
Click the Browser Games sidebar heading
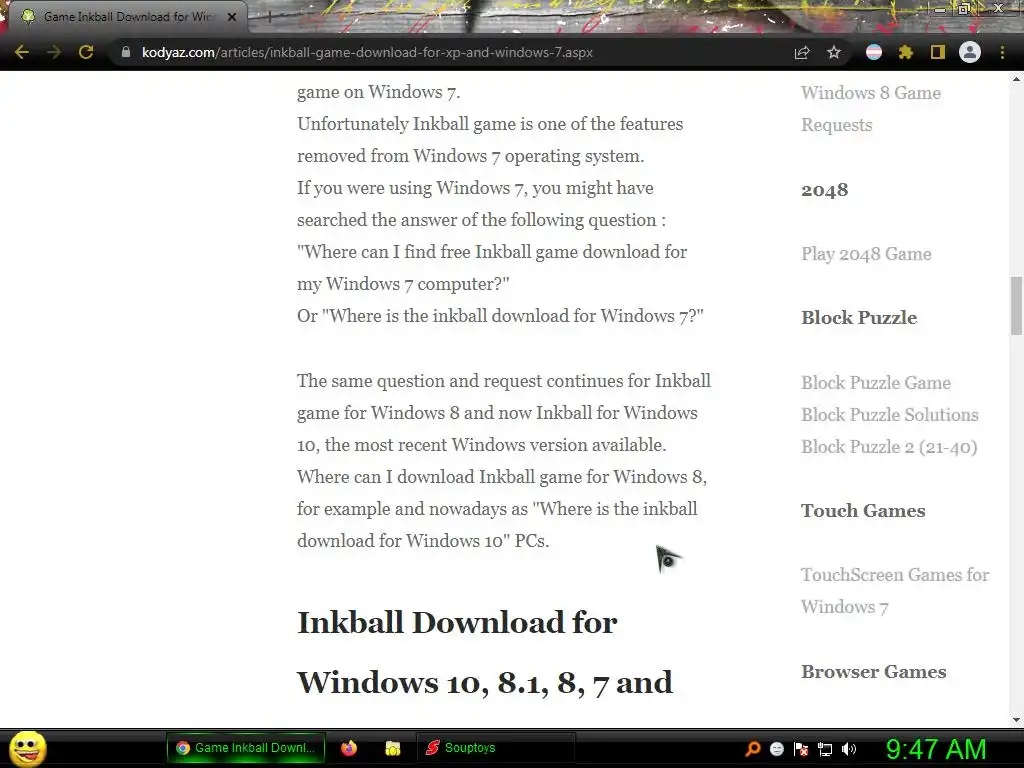tap(873, 671)
